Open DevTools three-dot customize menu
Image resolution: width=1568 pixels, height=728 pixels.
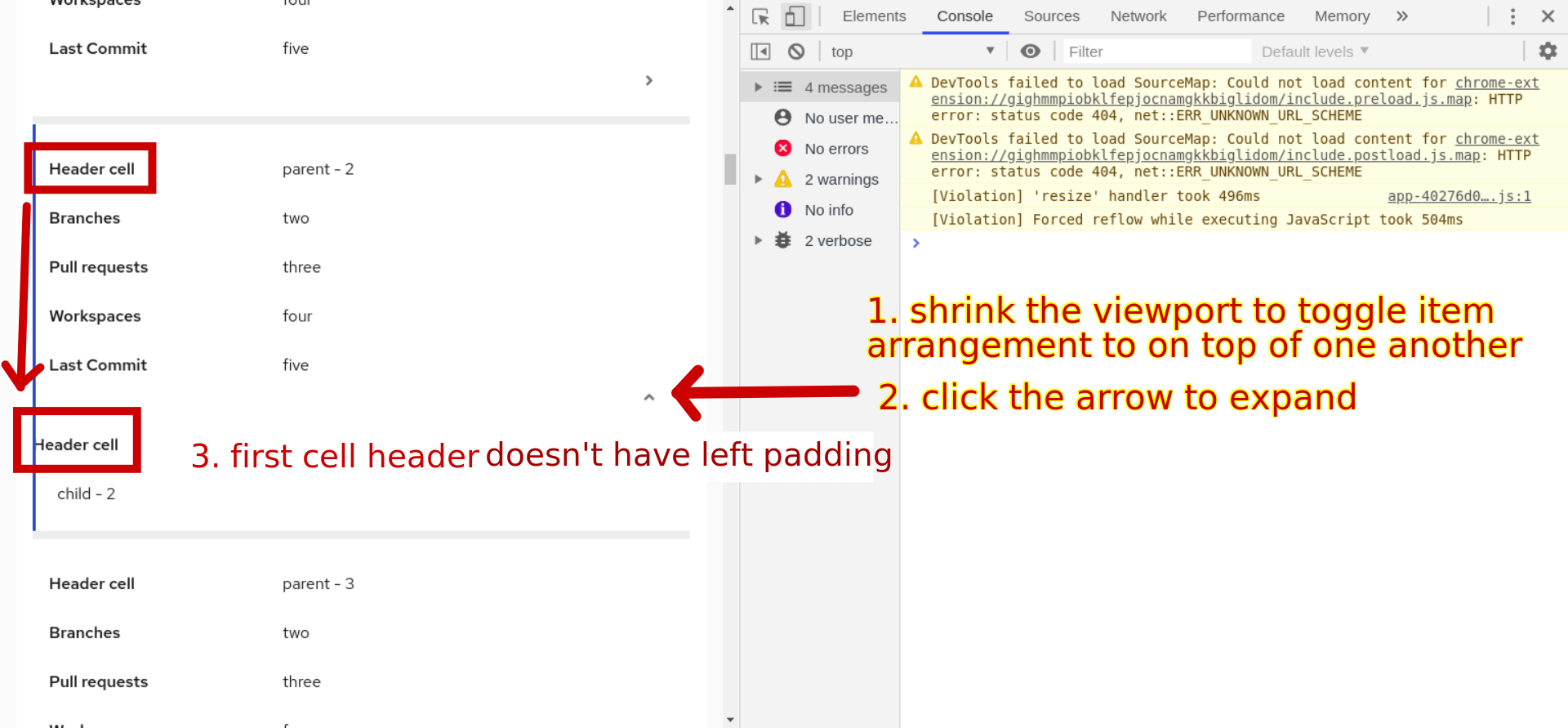coord(1512,16)
